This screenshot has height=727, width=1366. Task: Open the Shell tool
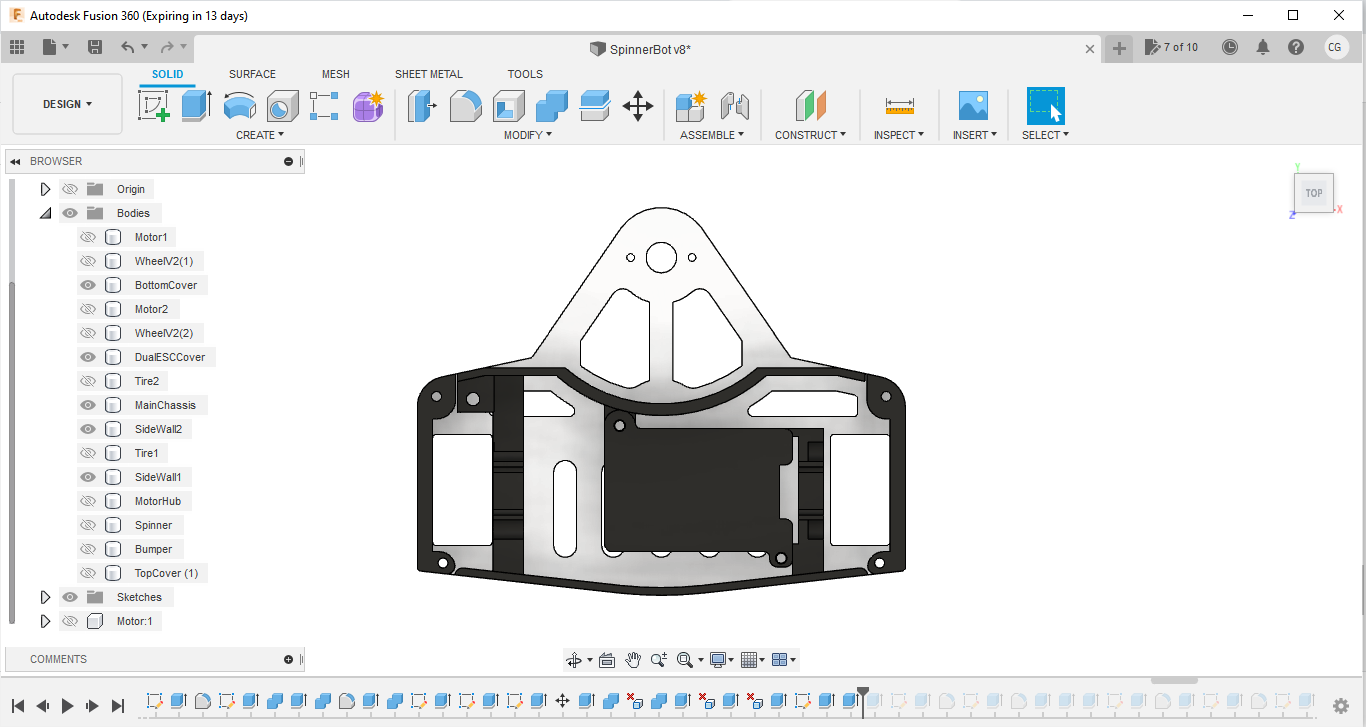[507, 106]
